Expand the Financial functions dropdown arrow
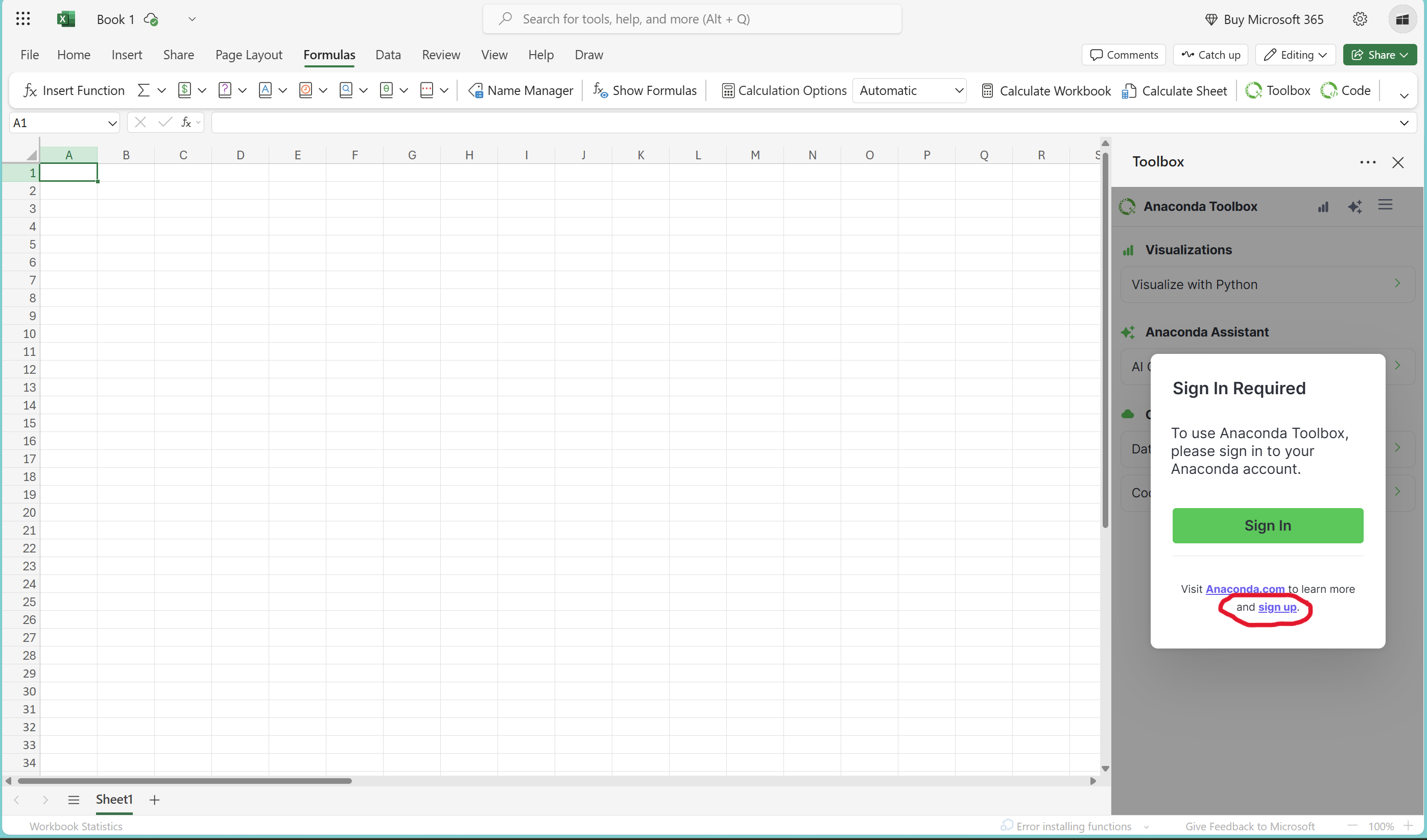 (202, 90)
